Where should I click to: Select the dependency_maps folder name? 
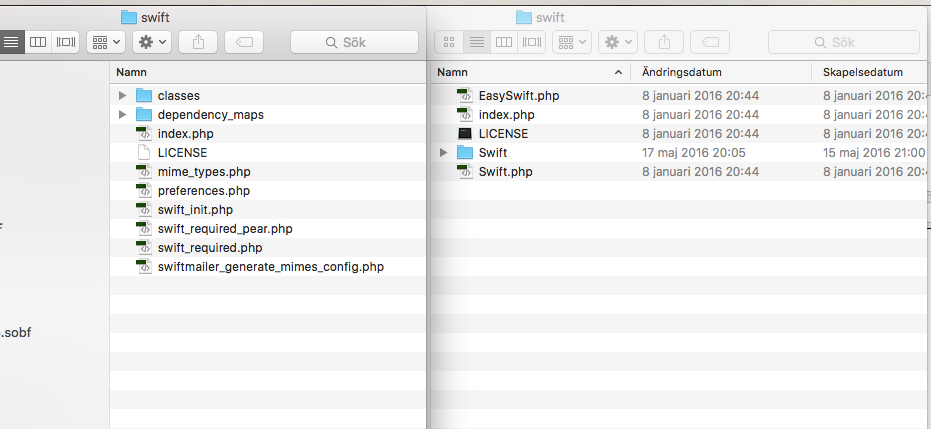(211, 115)
